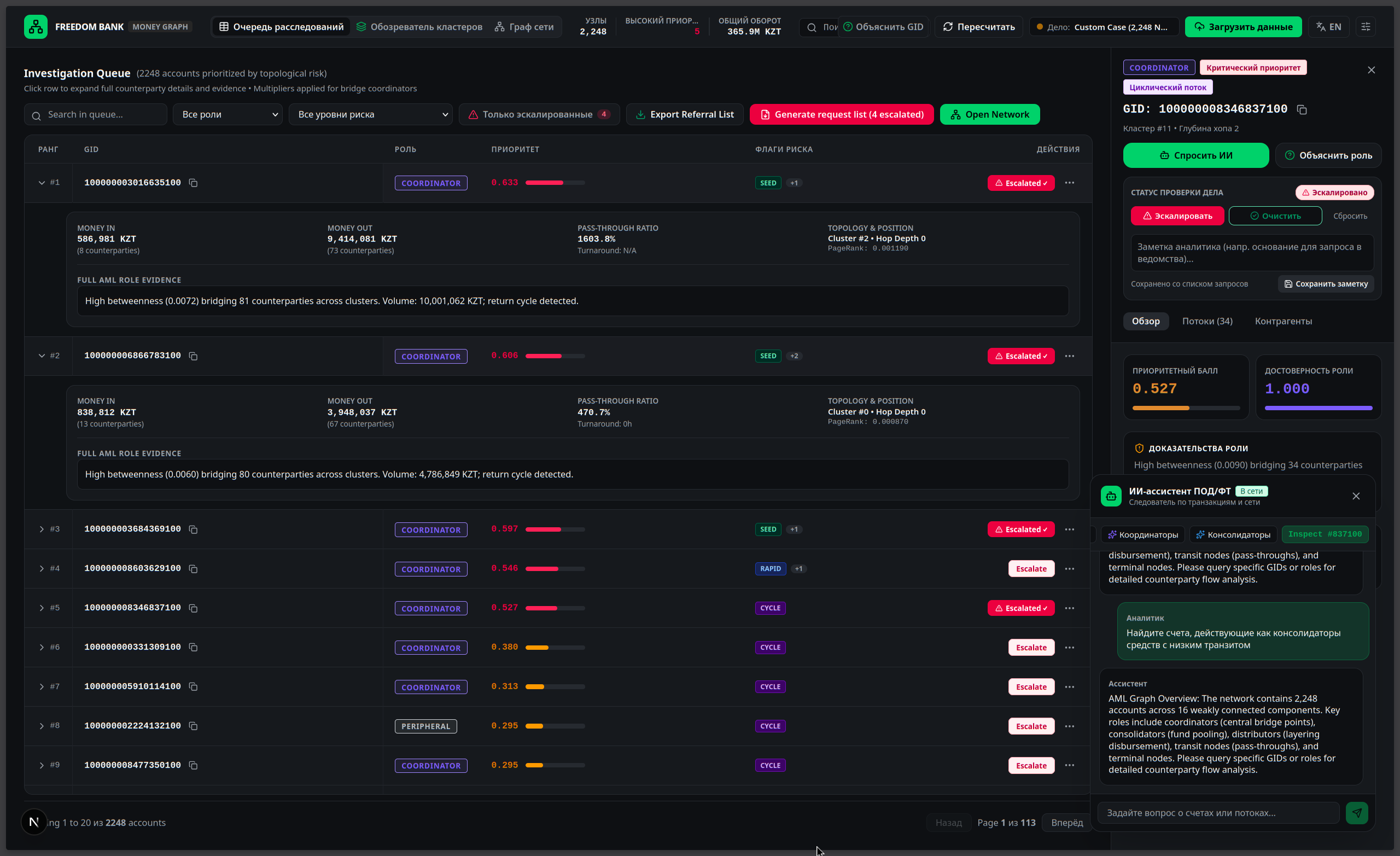Switch interface language to EN
Viewport: 1400px width, 856px height.
(x=1328, y=27)
